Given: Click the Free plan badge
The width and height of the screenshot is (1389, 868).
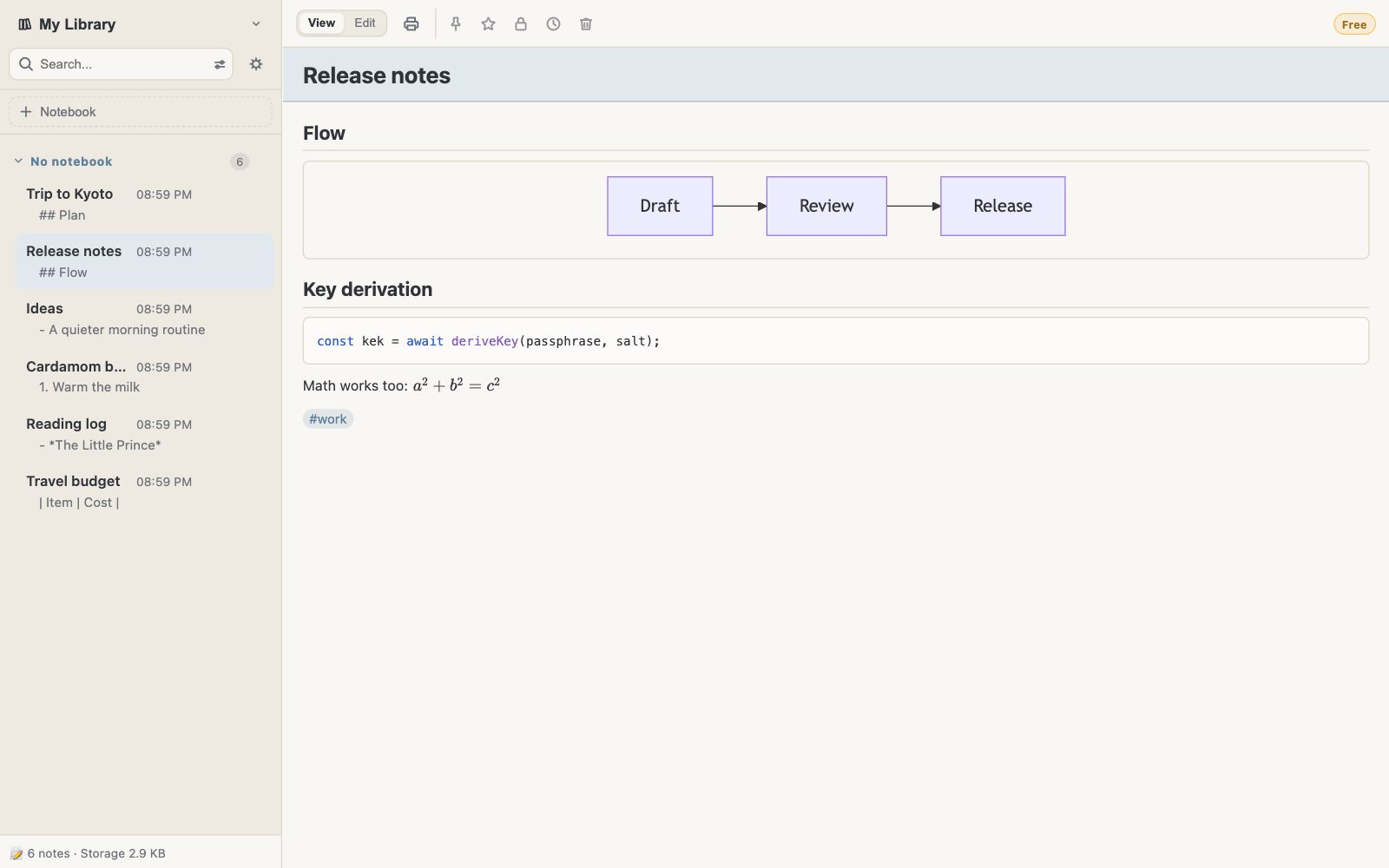Looking at the screenshot, I should [x=1354, y=24].
